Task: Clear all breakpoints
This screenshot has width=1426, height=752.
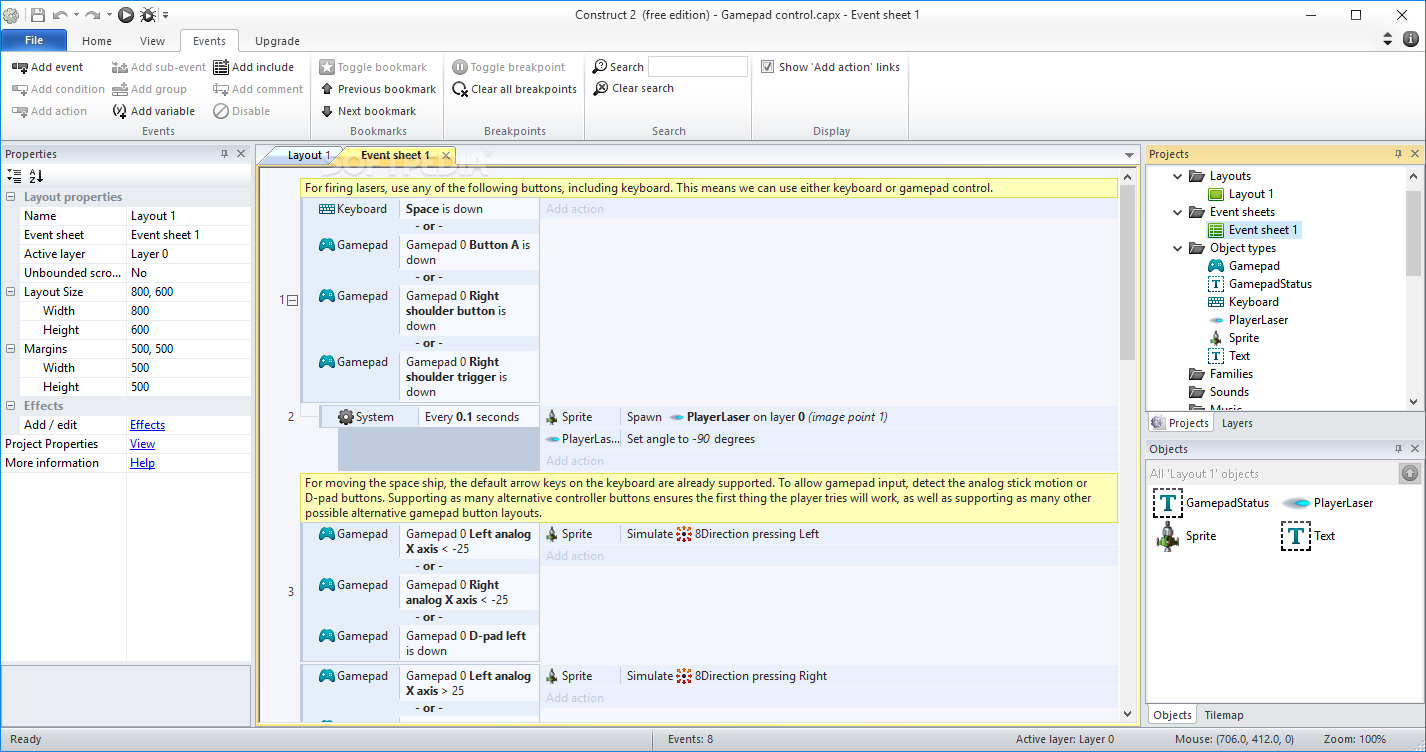Action: point(515,89)
